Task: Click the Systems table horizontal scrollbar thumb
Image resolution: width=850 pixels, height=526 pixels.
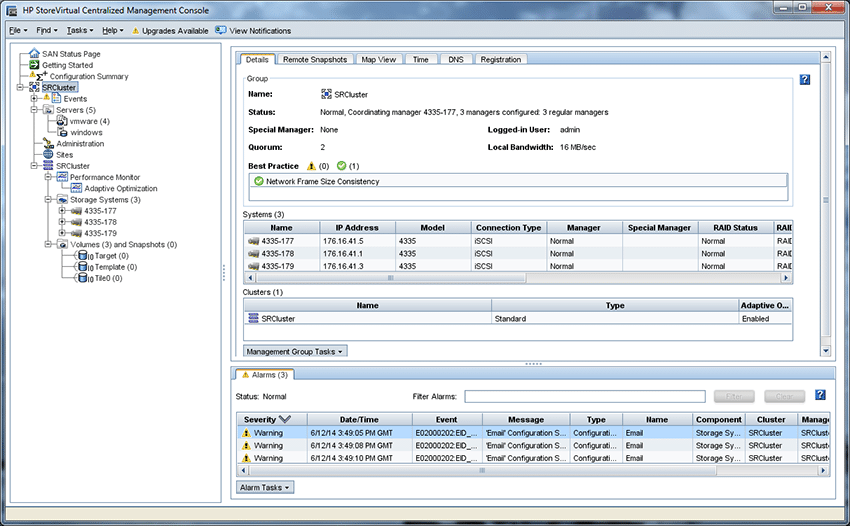Action: tap(390, 278)
